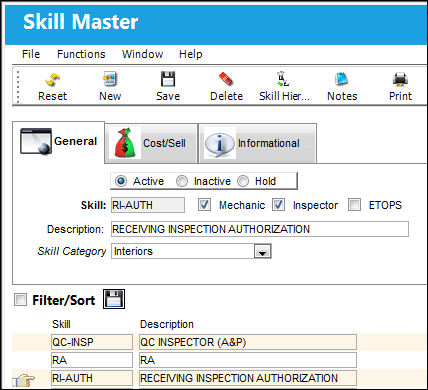Click the RA description cell
428x390 pixels.
pos(248,360)
